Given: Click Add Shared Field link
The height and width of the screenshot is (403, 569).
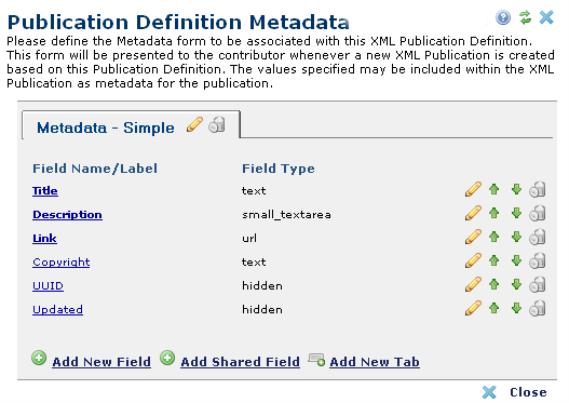Looking at the screenshot, I should click(x=240, y=362).
